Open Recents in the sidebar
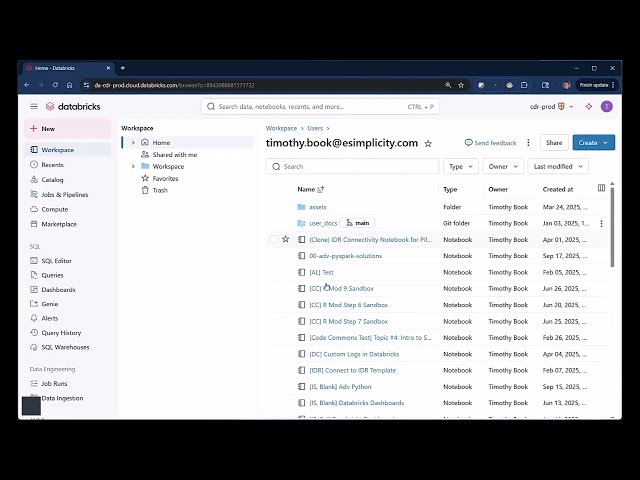The width and height of the screenshot is (640, 480). pos(52,165)
